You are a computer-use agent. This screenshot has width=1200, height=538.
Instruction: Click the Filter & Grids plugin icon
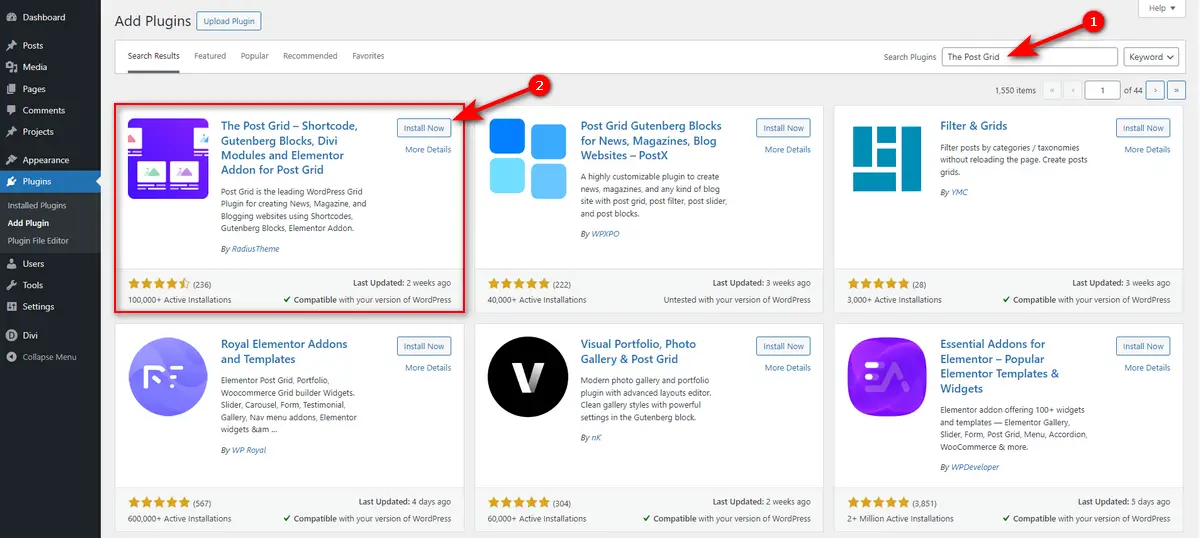tap(887, 158)
